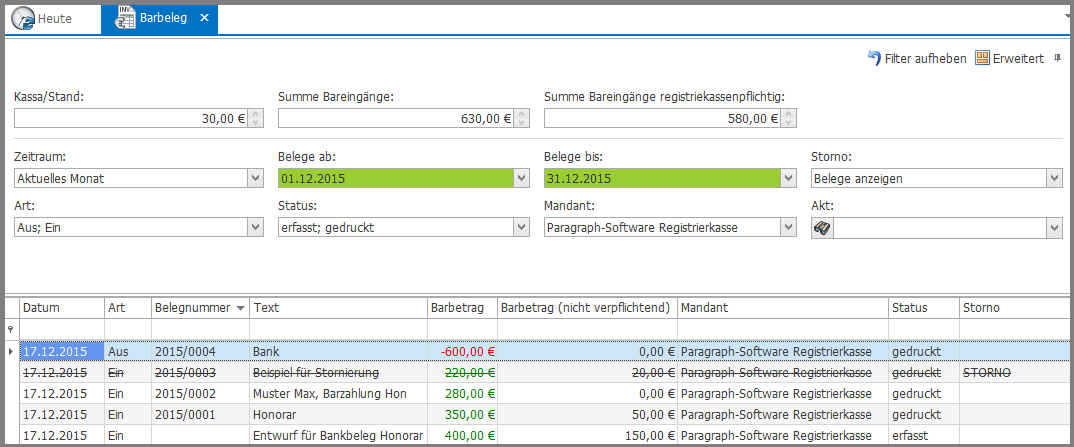Sort by Text column header

pyautogui.click(x=338, y=308)
